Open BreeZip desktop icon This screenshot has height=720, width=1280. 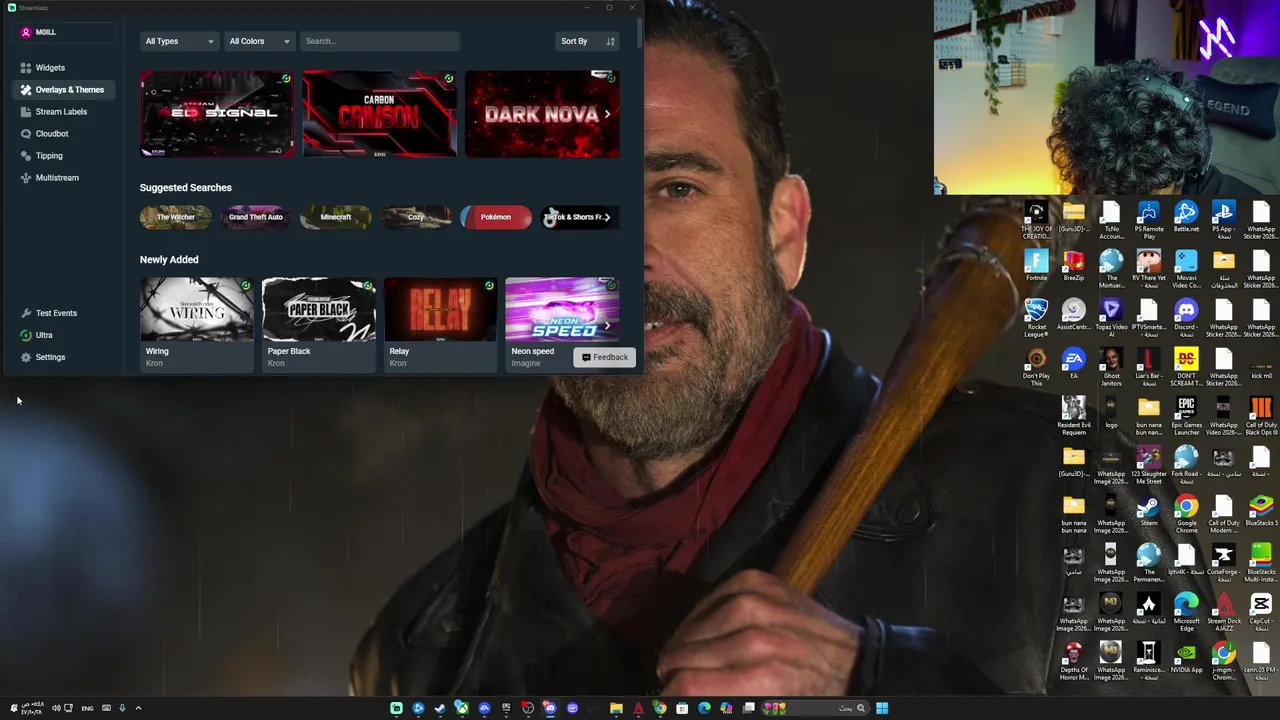(x=1073, y=267)
